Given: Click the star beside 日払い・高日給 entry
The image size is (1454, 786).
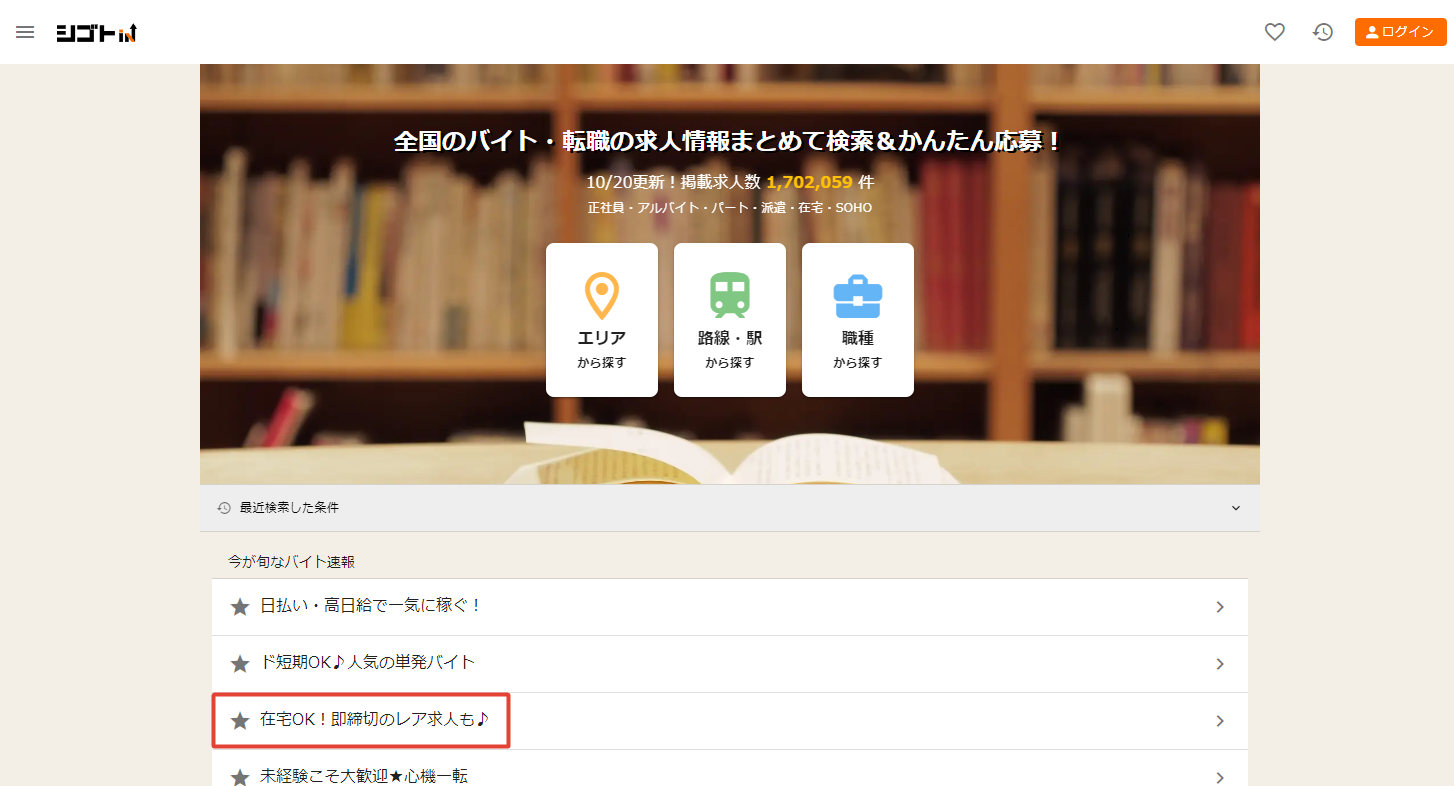Looking at the screenshot, I should coord(239,607).
